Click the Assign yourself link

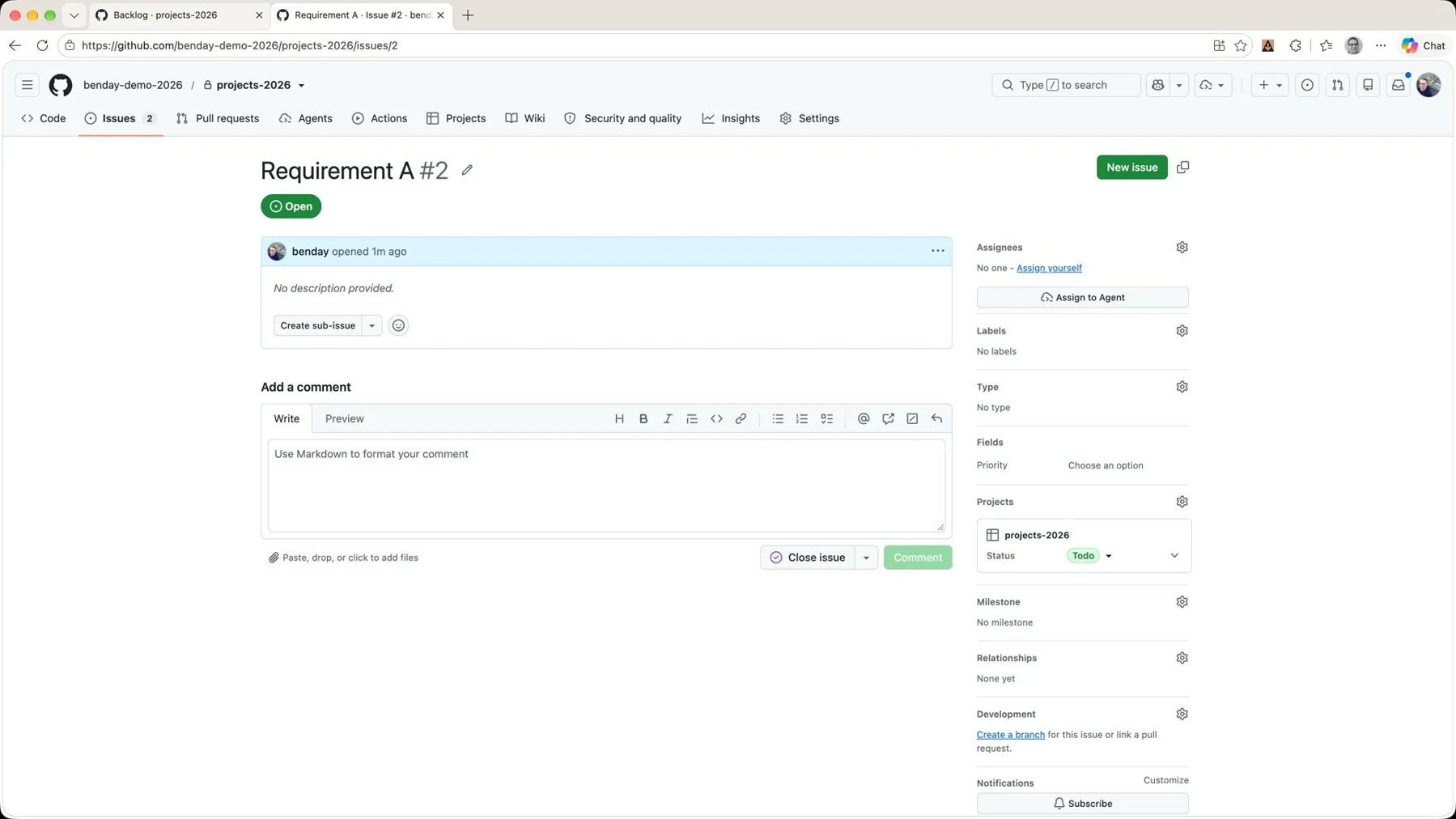[x=1049, y=268]
